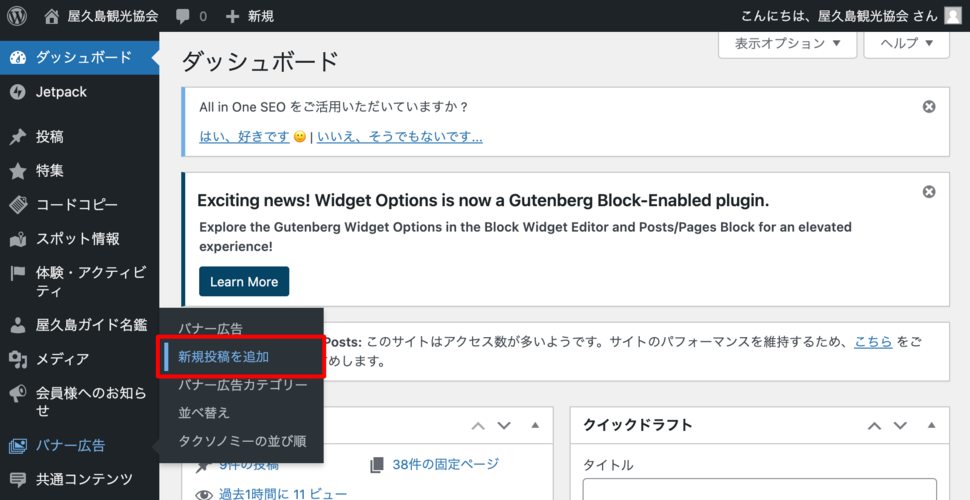Open comments bubble icon in admin bar
This screenshot has height=500, width=970.
coord(183,16)
